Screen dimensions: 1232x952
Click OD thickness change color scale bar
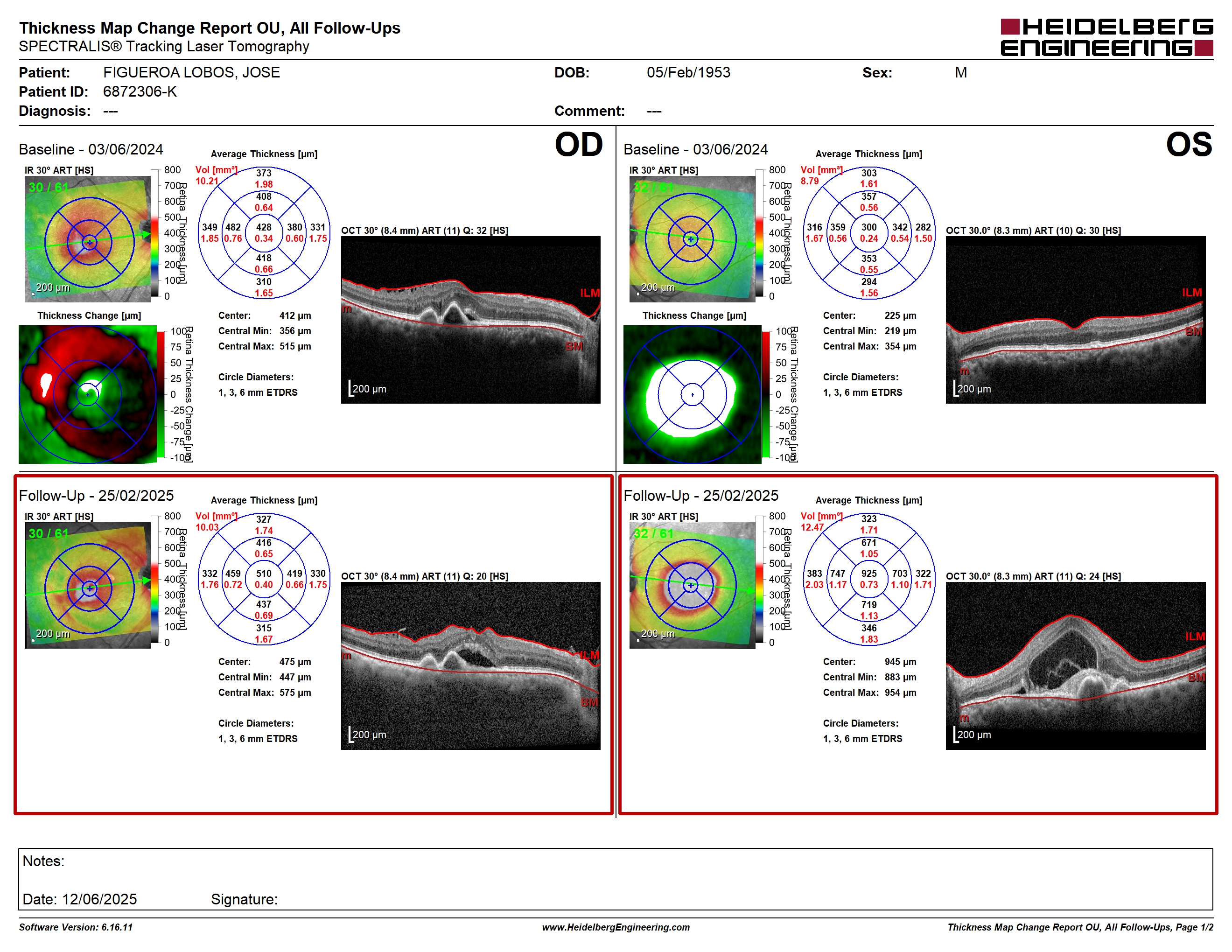click(161, 394)
